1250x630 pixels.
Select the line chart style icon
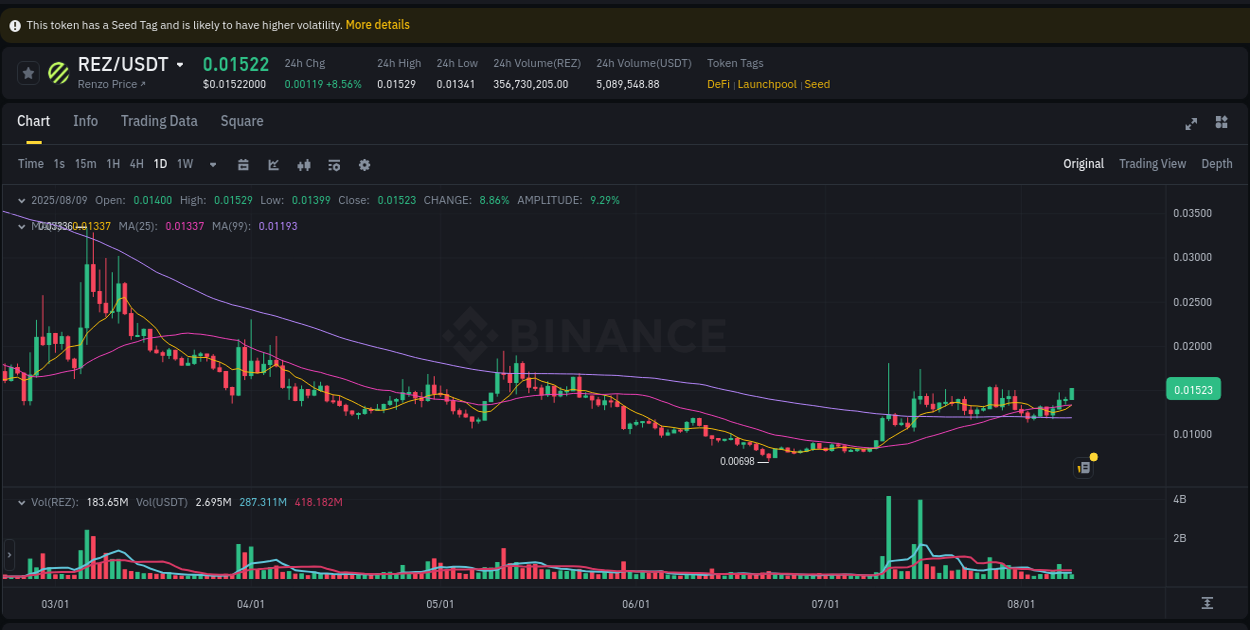pyautogui.click(x=273, y=164)
